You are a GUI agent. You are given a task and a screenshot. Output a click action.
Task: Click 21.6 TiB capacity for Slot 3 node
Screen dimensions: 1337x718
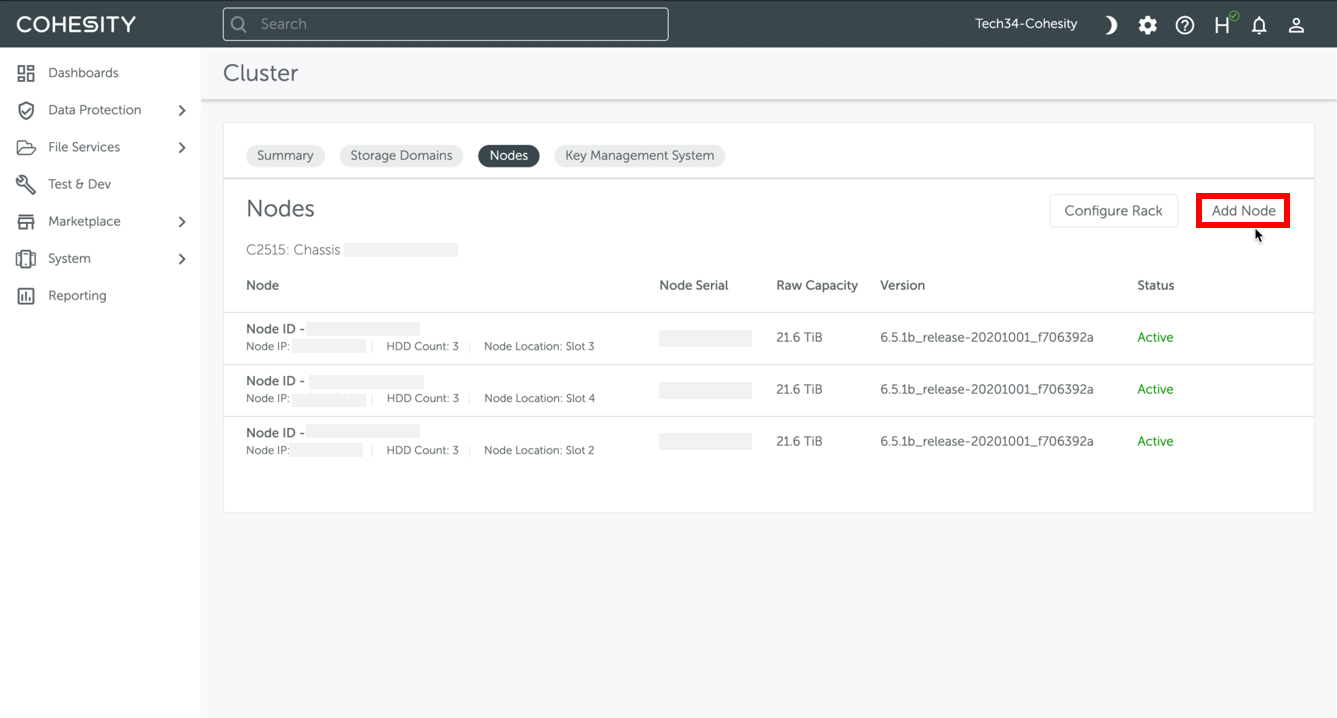pos(799,338)
